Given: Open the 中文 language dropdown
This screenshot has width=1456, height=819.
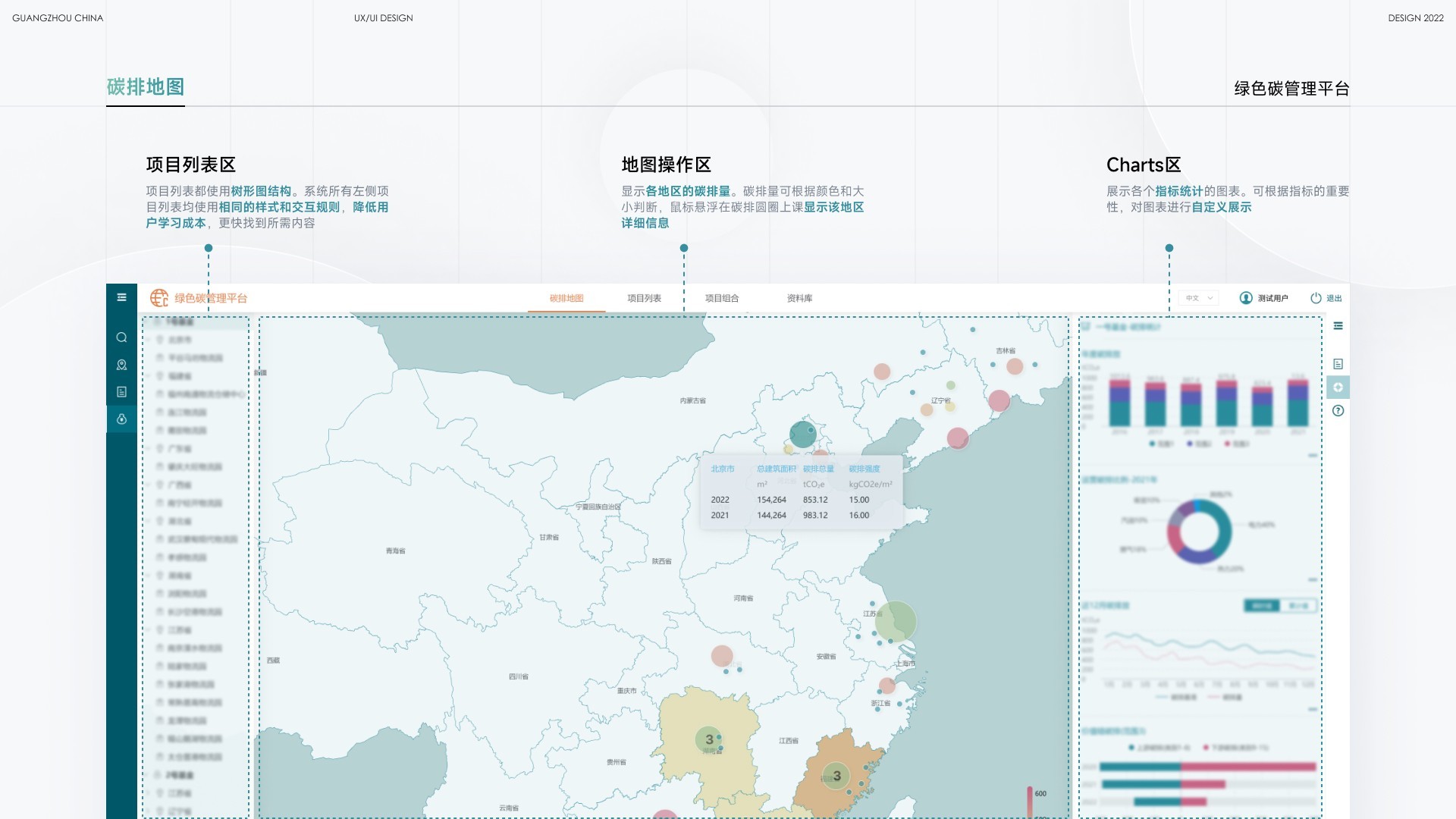Looking at the screenshot, I should click(x=1198, y=298).
